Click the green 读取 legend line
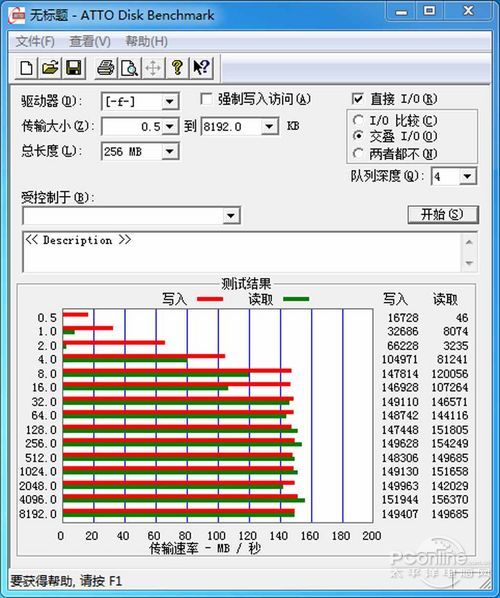500x598 pixels. [x=296, y=299]
